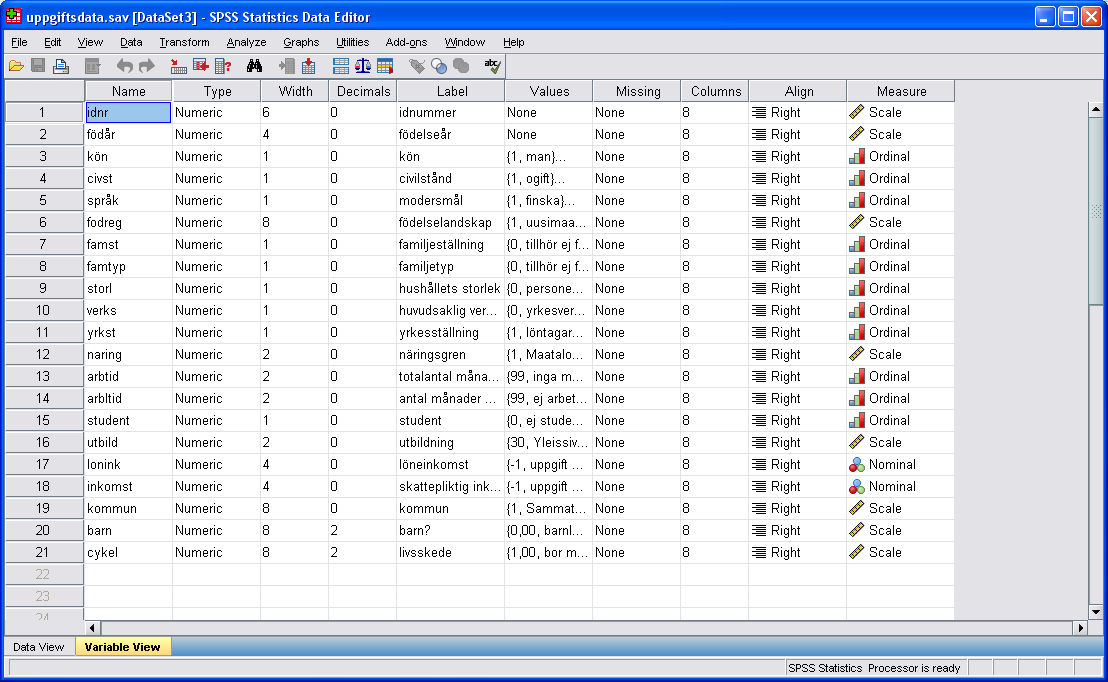
Task: Click the Decimals column header
Action: 363,91
